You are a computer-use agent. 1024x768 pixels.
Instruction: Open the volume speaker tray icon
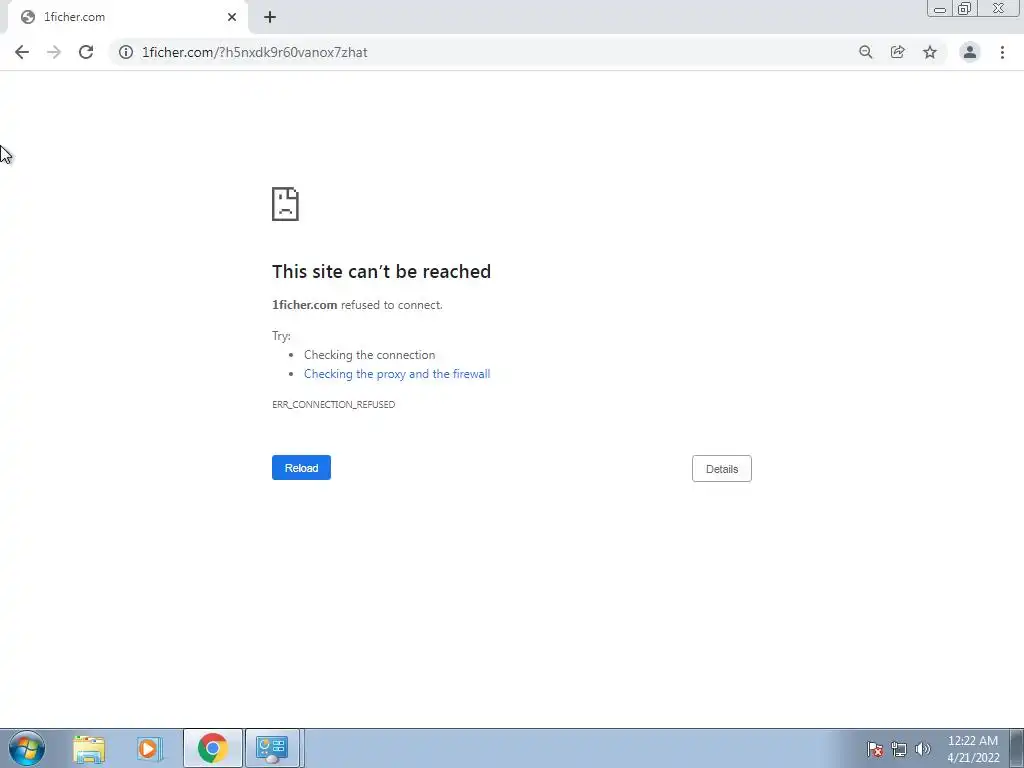pyautogui.click(x=923, y=749)
